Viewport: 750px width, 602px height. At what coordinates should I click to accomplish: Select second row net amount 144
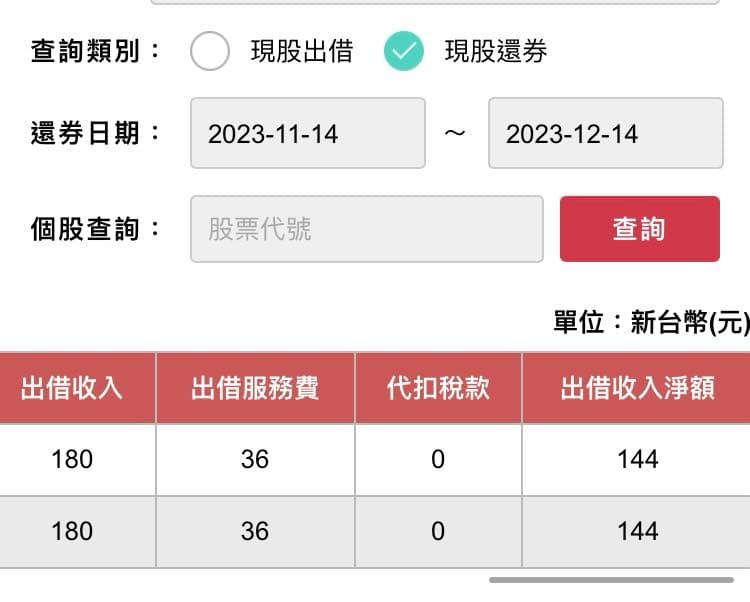click(637, 531)
